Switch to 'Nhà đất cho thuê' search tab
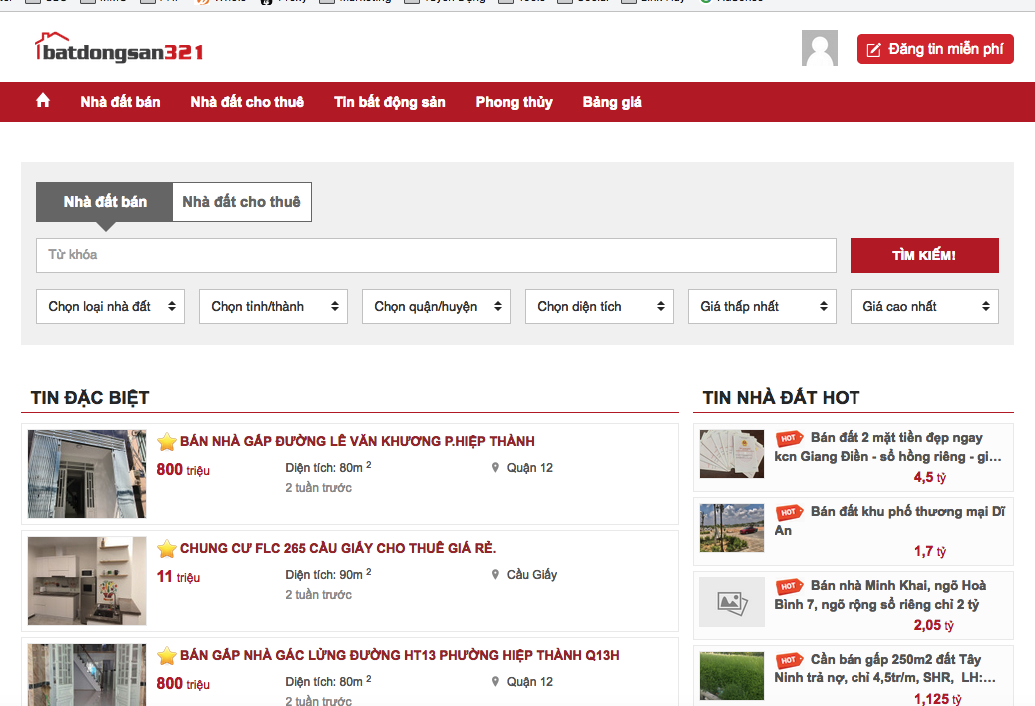The height and width of the screenshot is (706, 1035). click(242, 202)
